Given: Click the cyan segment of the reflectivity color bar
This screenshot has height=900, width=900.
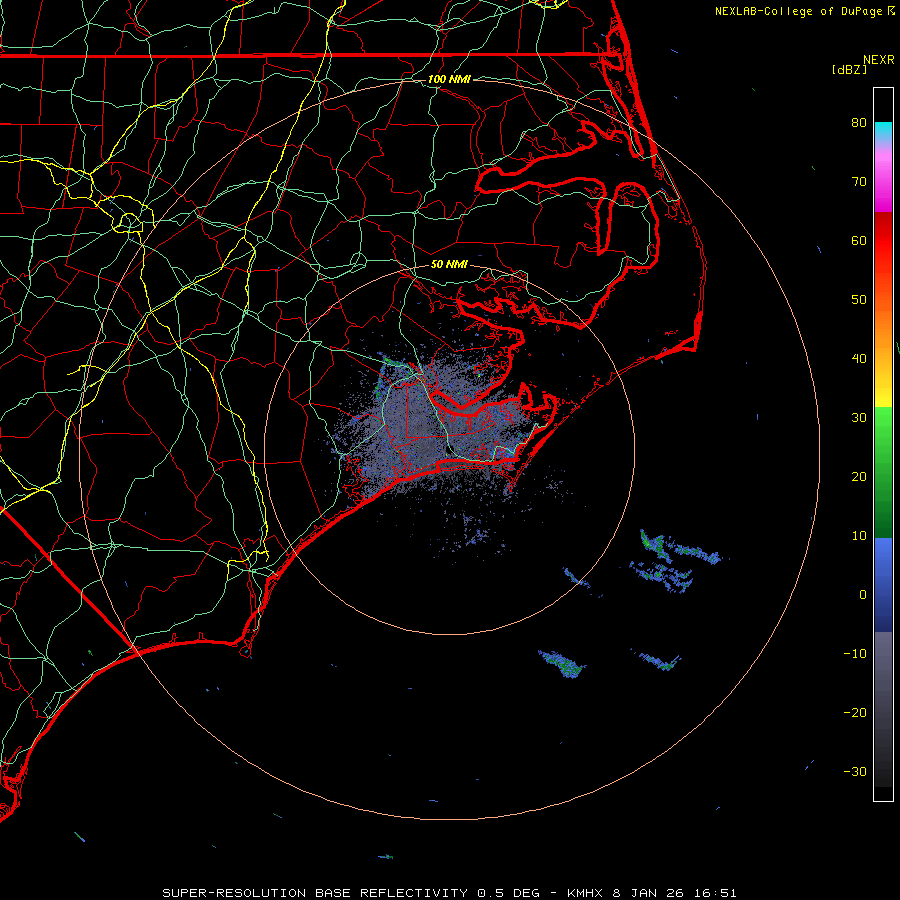Looking at the screenshot, I should (x=883, y=131).
